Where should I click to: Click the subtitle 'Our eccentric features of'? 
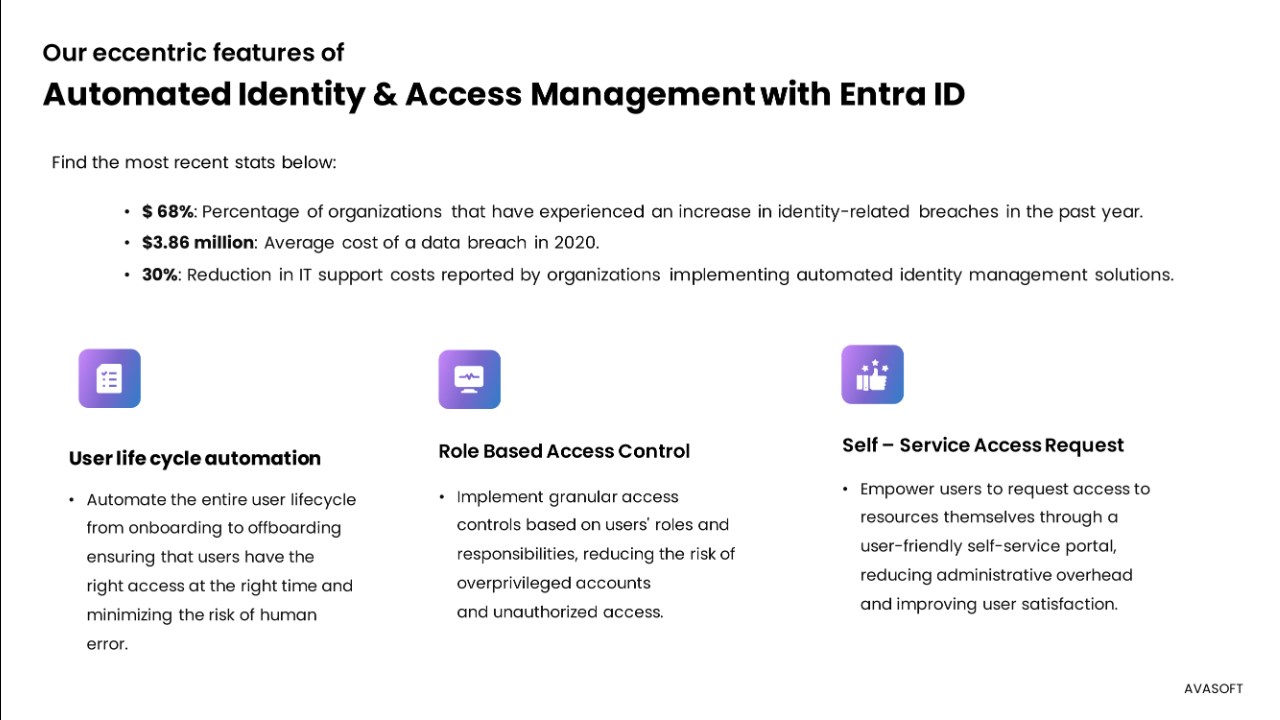tap(193, 52)
